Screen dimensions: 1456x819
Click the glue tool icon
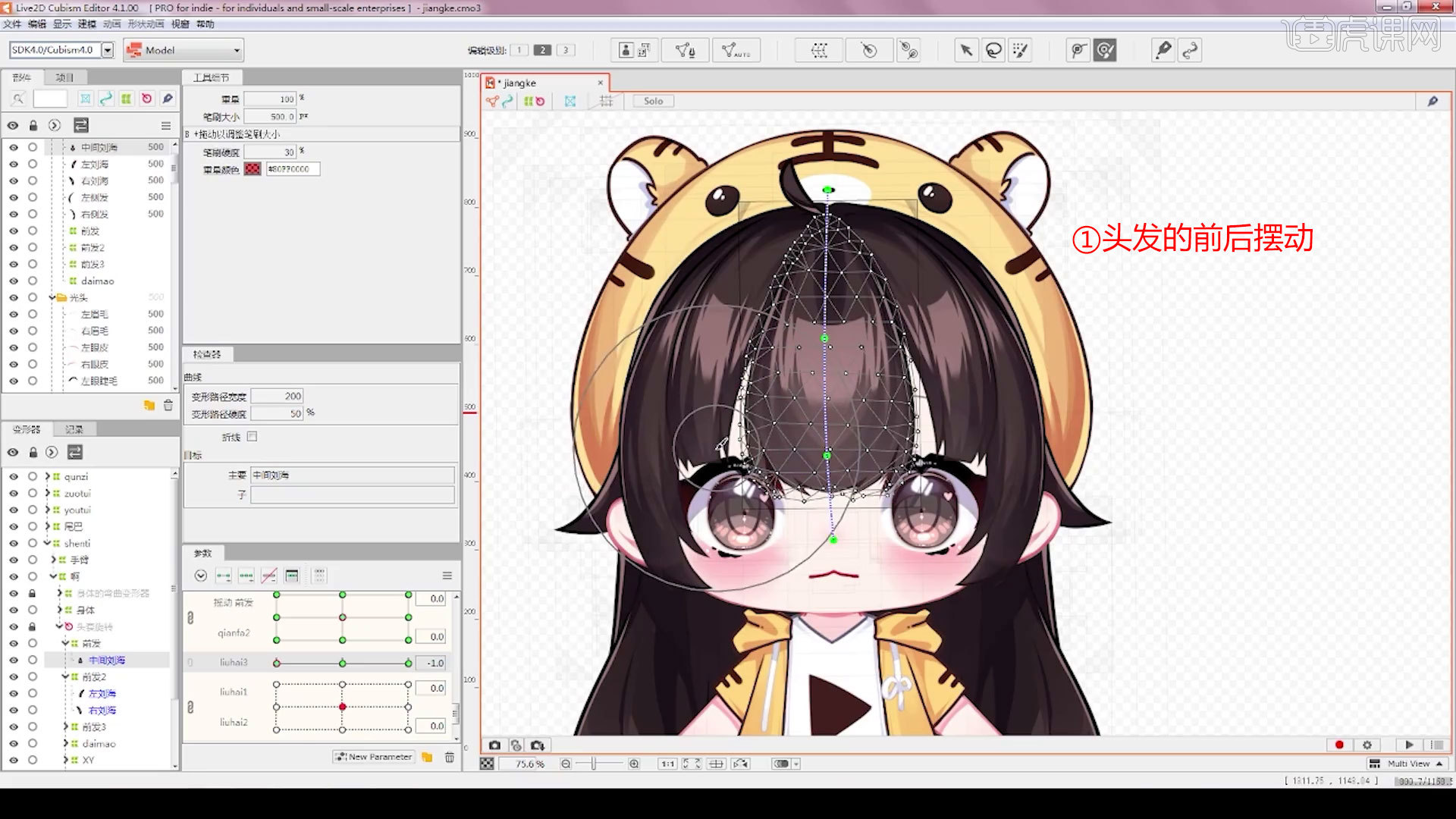tap(908, 51)
